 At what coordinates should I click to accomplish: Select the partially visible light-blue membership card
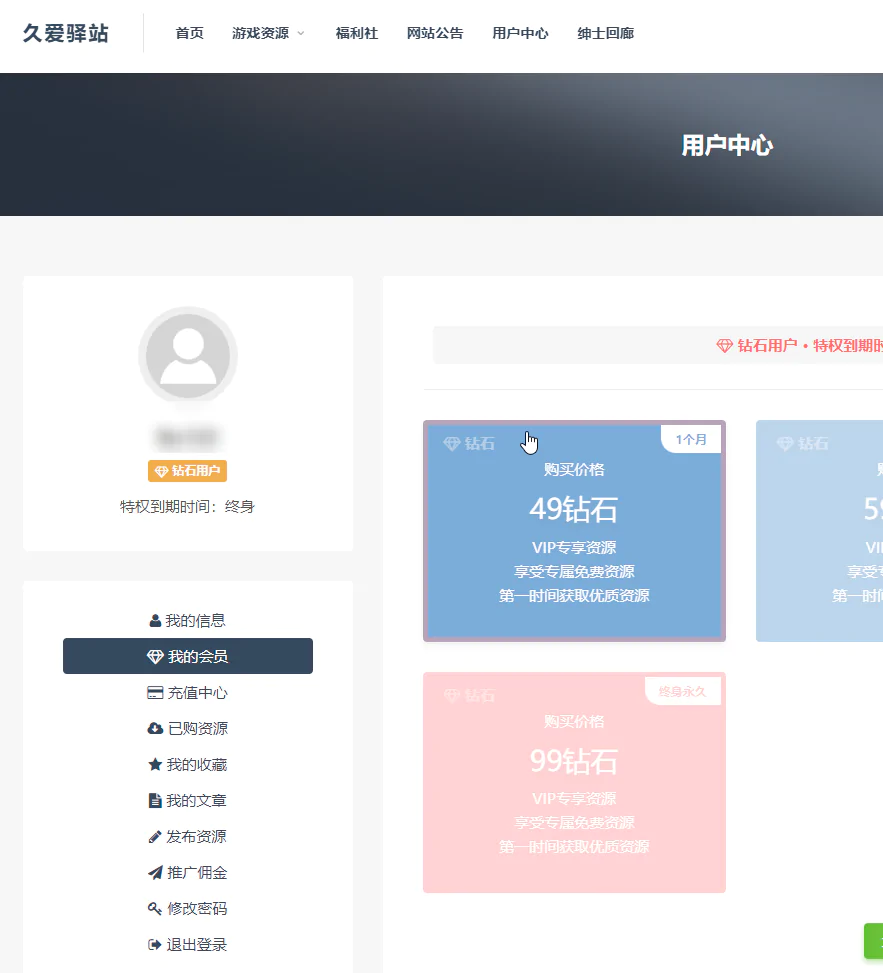819,531
